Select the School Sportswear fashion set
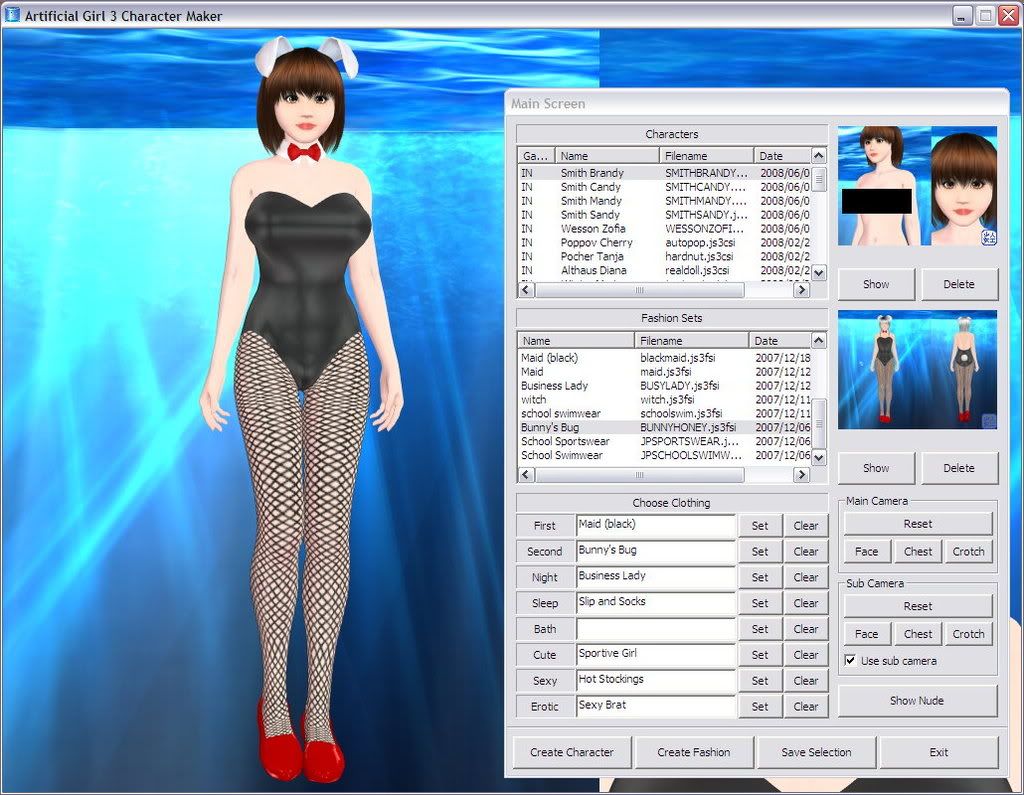The width and height of the screenshot is (1024, 795). [x=665, y=441]
